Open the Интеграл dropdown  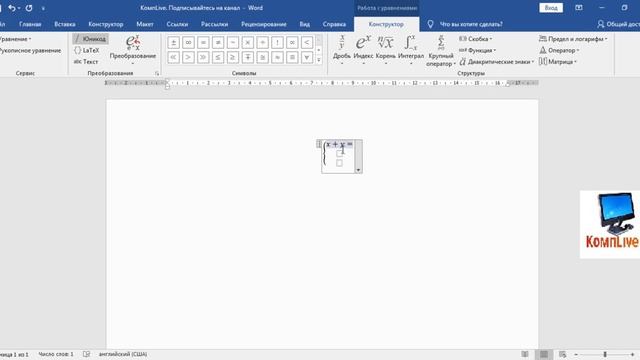click(x=411, y=51)
